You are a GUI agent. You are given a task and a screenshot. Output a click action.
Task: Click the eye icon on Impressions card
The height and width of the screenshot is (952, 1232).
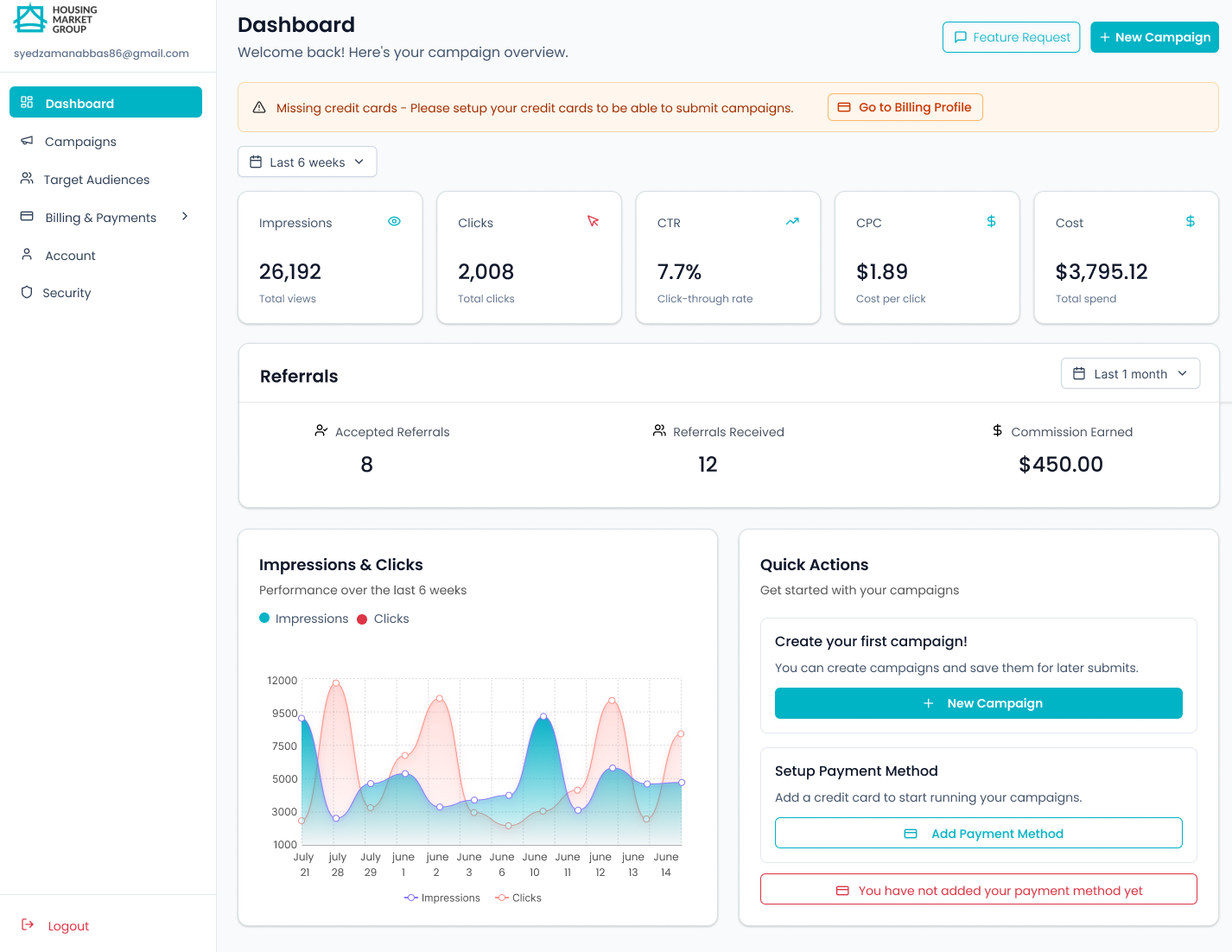click(394, 222)
